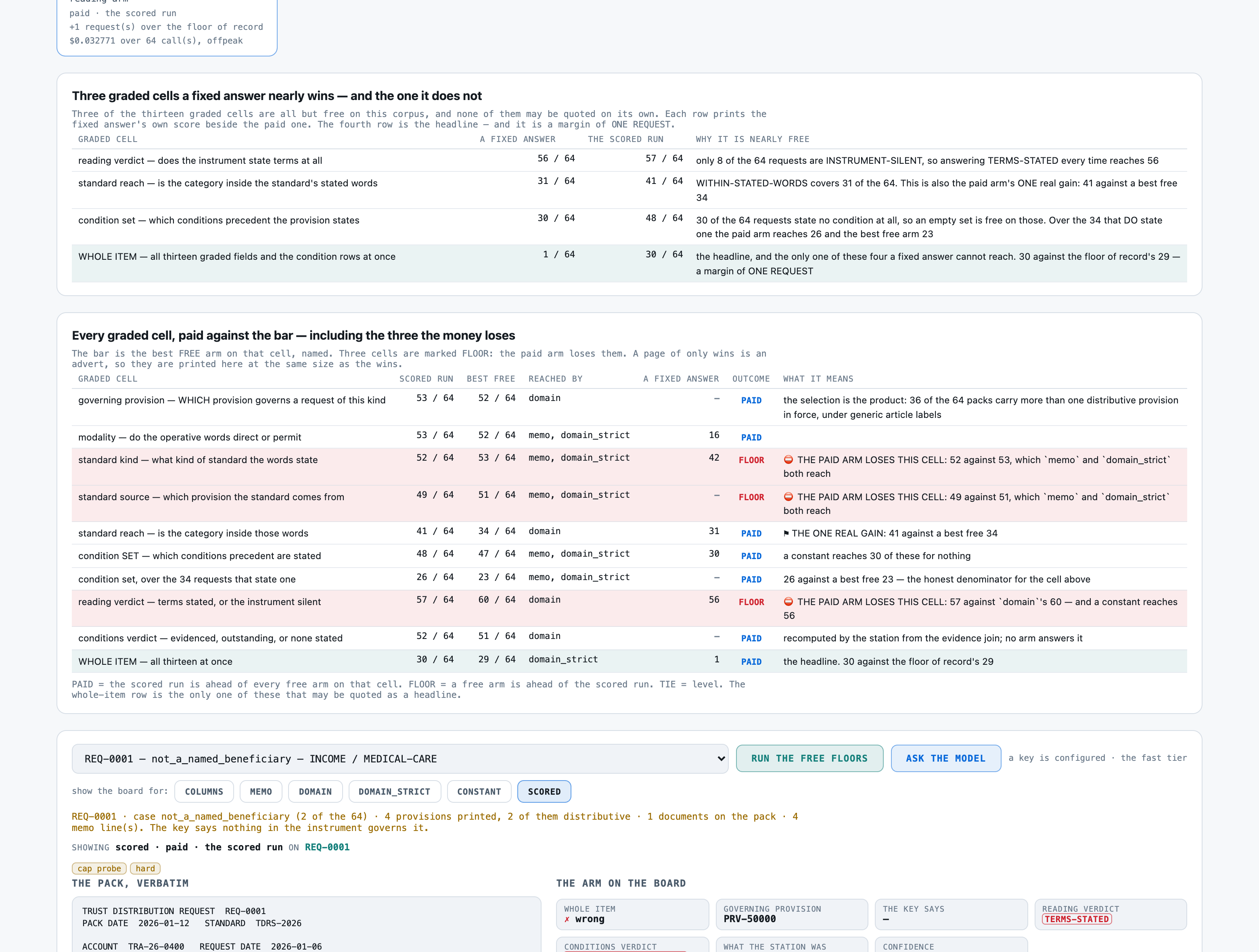Click the ASK THE MODEL button
This screenshot has width=1259, height=952.
click(945, 758)
